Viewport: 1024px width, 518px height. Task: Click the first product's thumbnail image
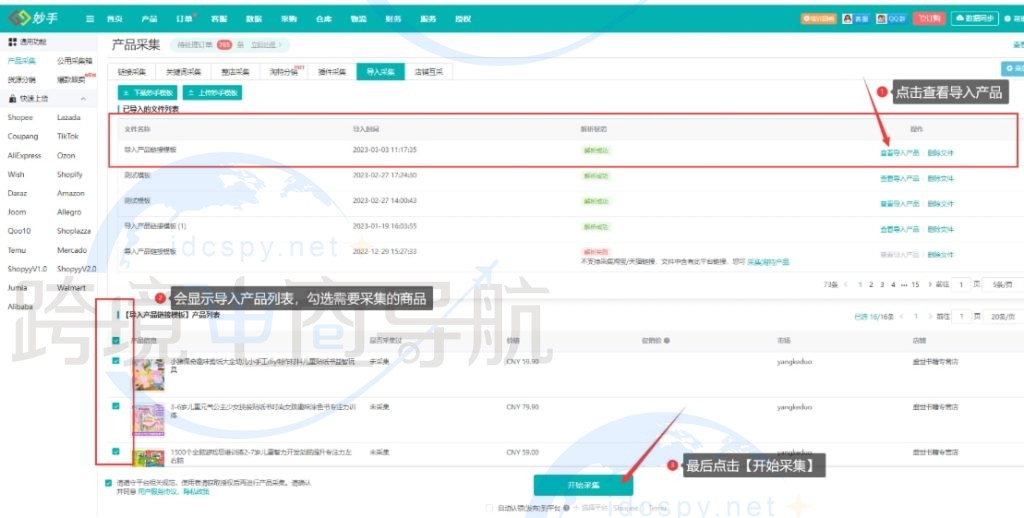[148, 371]
